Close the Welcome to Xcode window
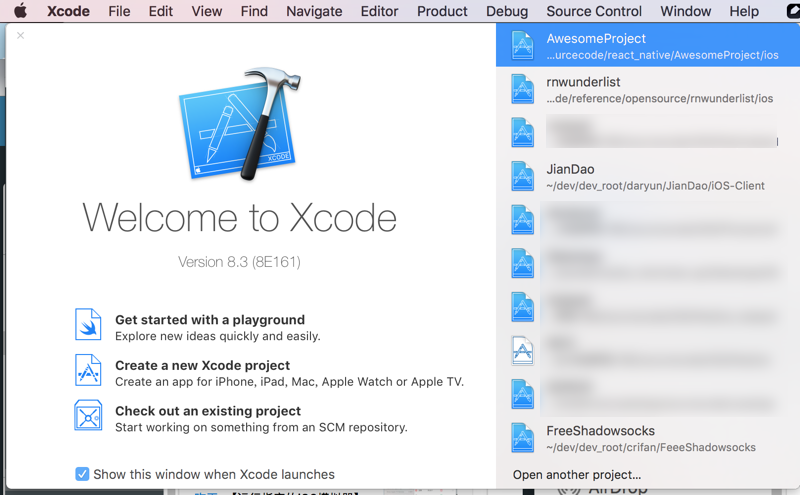The image size is (800, 495). click(x=20, y=35)
